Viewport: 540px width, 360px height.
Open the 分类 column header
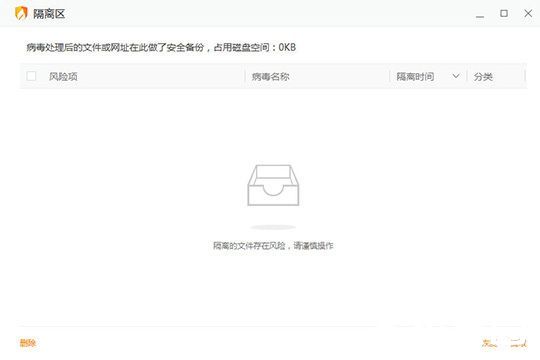click(x=483, y=76)
